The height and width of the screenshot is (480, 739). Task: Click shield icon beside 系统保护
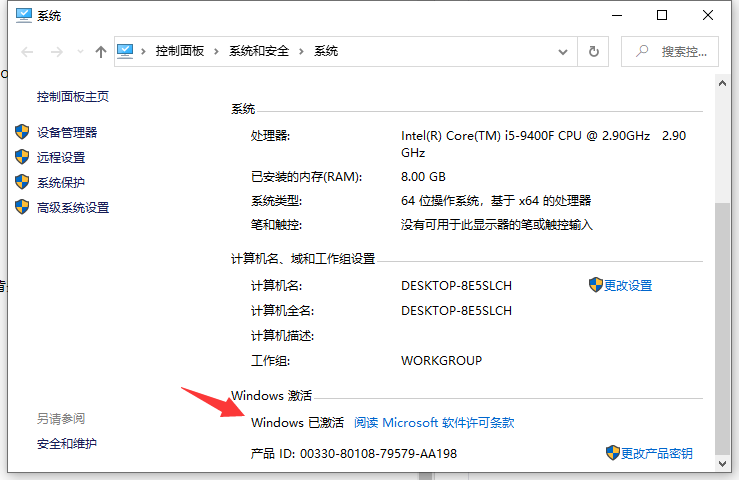(23, 182)
